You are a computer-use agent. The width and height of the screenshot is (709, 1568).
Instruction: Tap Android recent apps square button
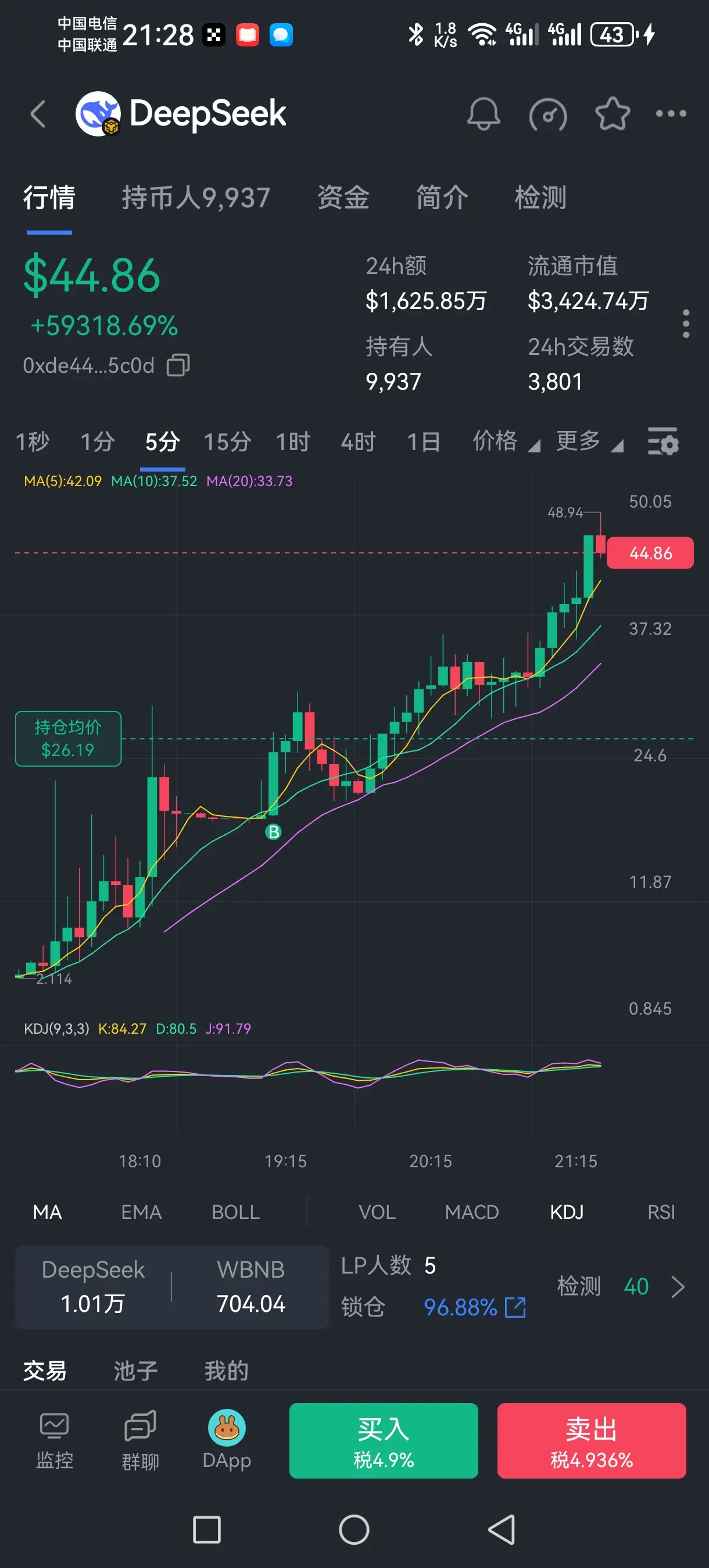pyautogui.click(x=206, y=1530)
